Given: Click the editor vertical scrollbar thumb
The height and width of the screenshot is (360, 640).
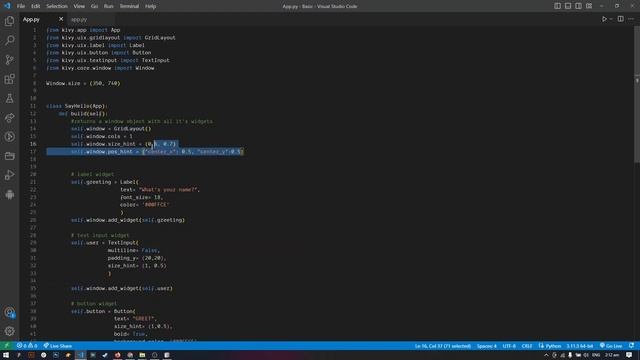Looking at the screenshot, I should tap(637, 94).
